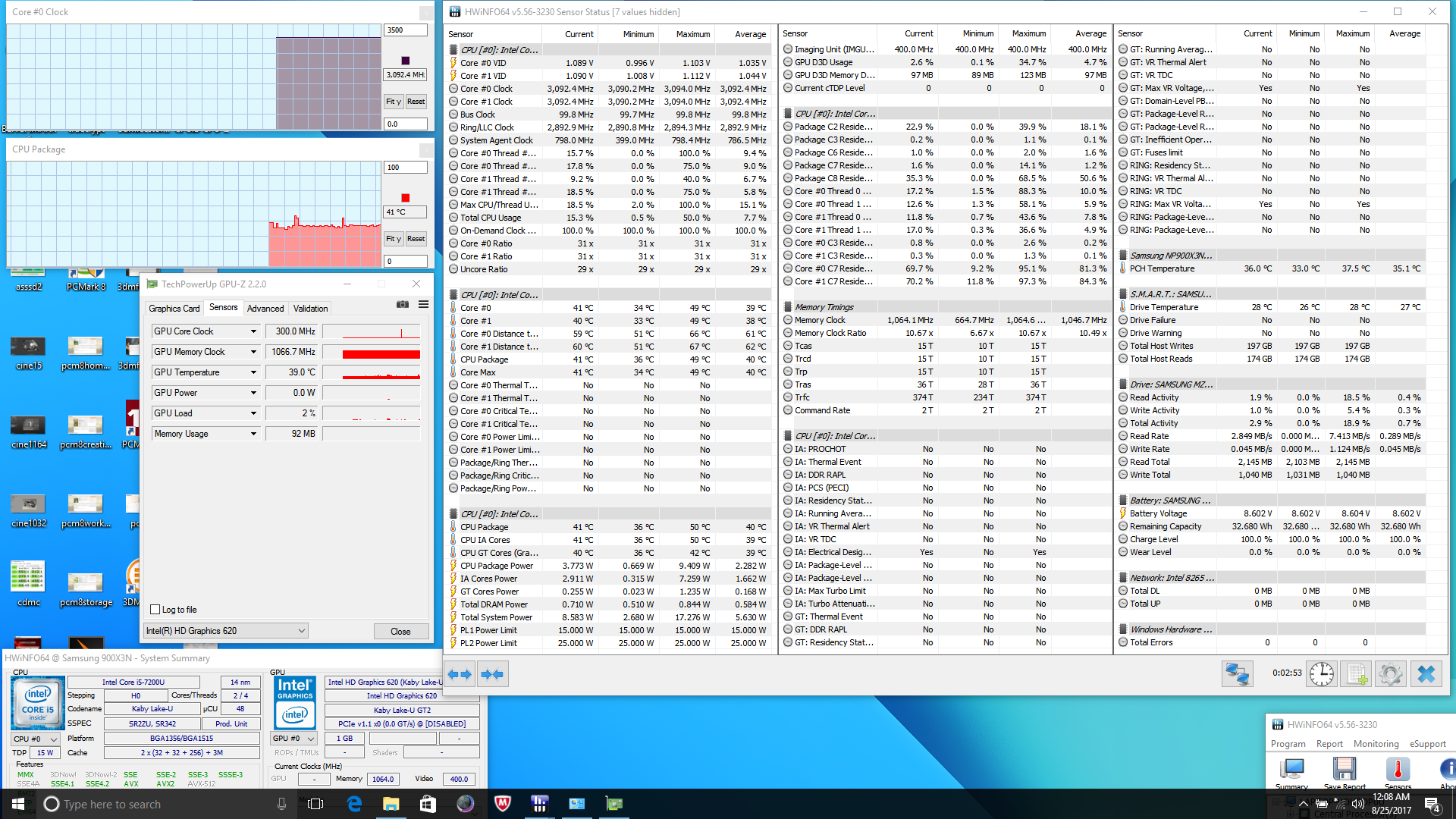Viewport: 1456px width, 819px height.
Task: Switch to the Validation tab in GPU-Z
Action: pyautogui.click(x=311, y=309)
